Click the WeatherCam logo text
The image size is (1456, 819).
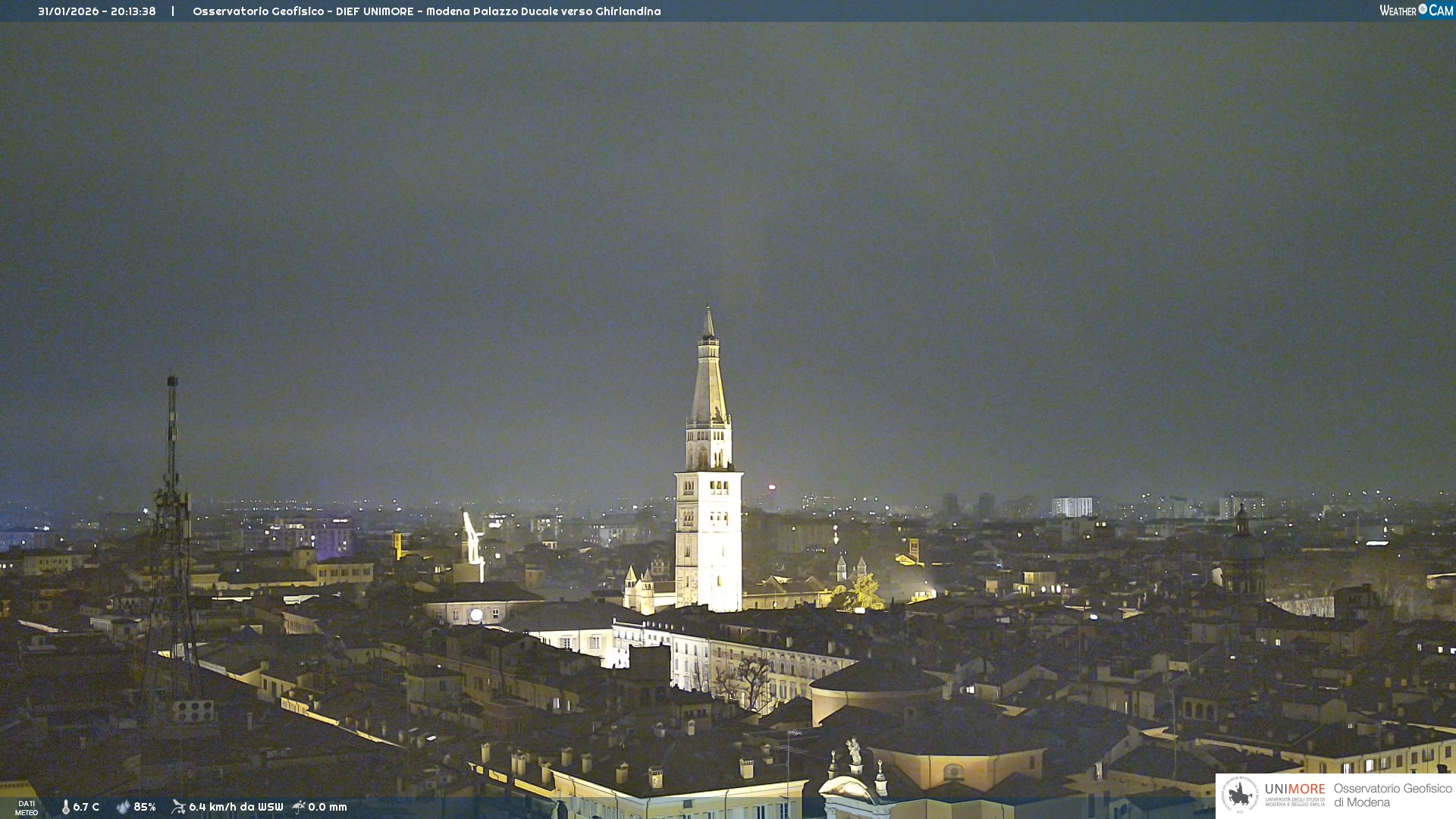point(1416,11)
